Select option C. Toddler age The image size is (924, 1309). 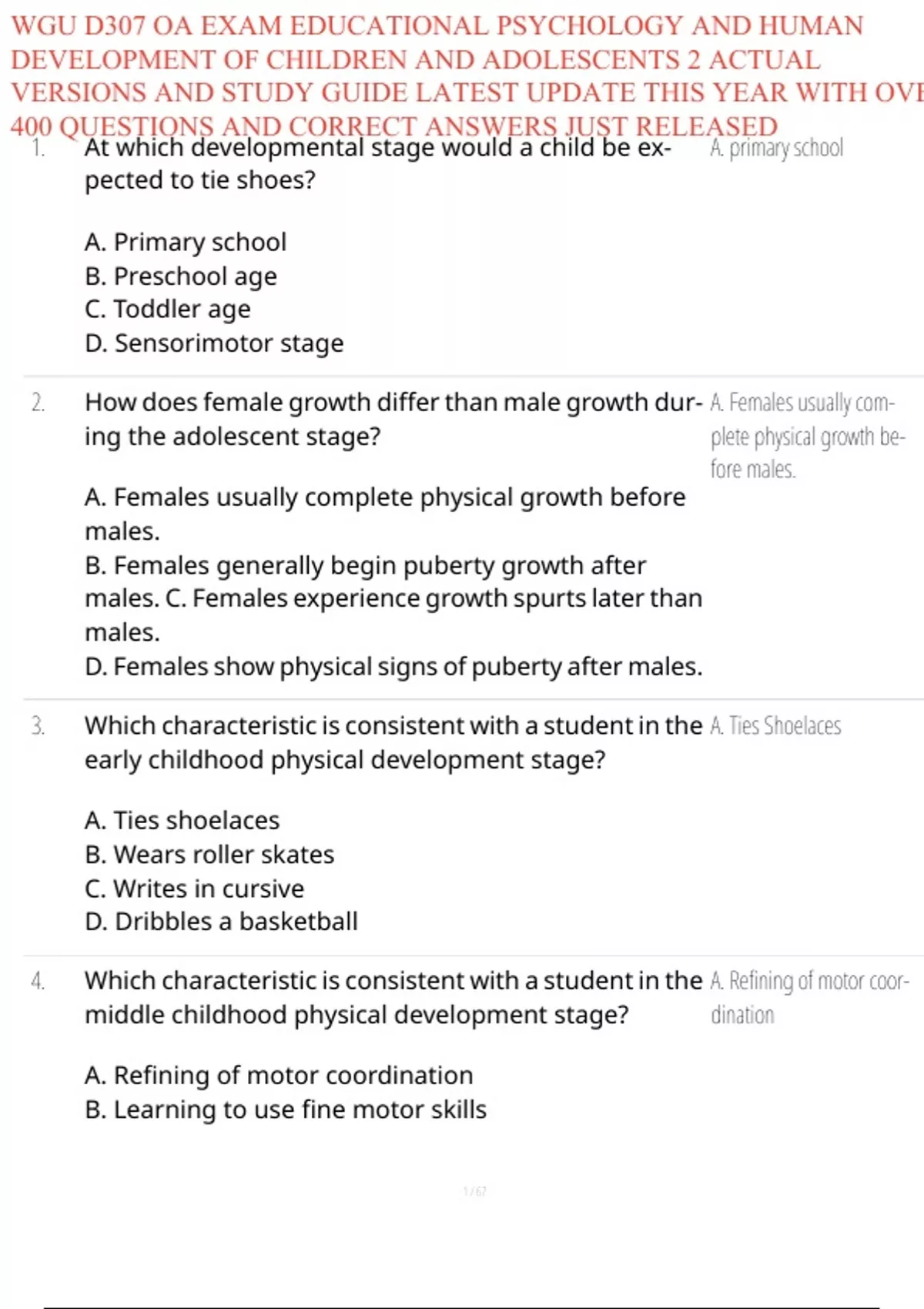168,310
